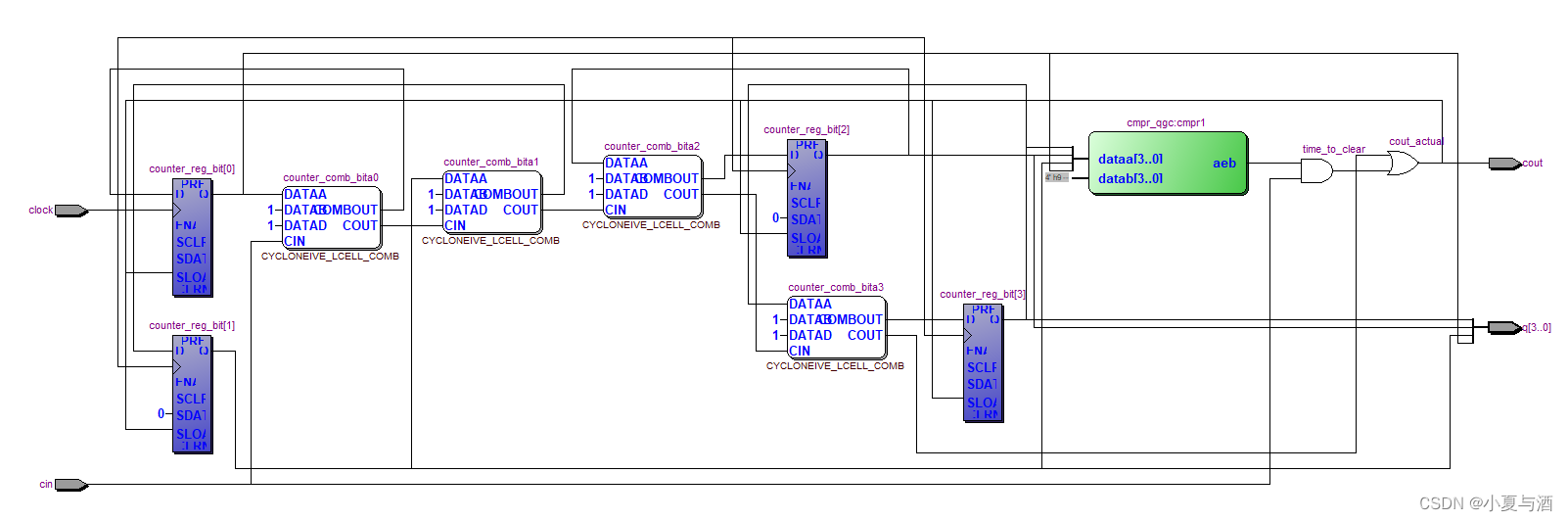The height and width of the screenshot is (521, 1568).
Task: Click CYCLONEIVE_LCELL_COMB under counter_comb_bita3
Action: coord(835,365)
